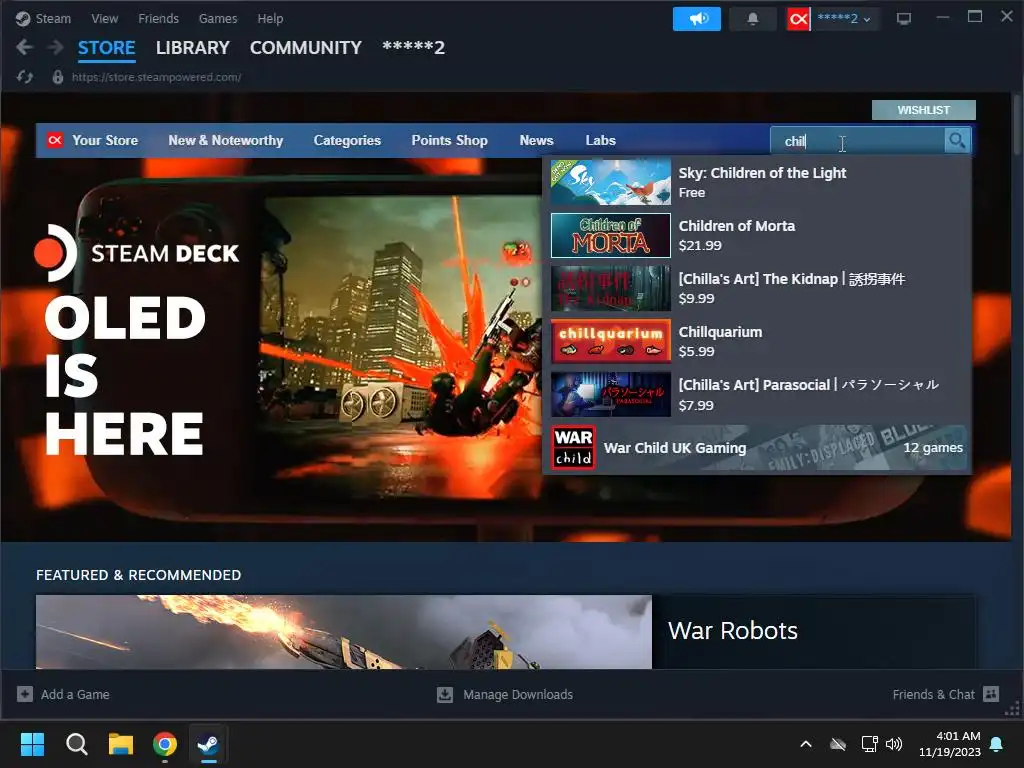
Task: Click the search magnifier button in store
Action: [957, 140]
